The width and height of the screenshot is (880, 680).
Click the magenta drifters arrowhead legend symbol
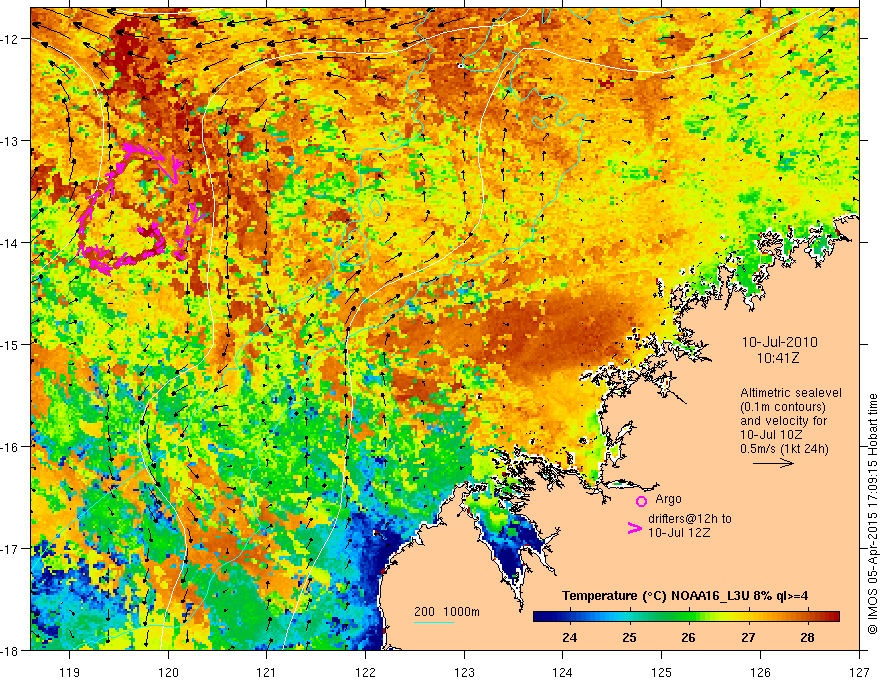coord(635,528)
